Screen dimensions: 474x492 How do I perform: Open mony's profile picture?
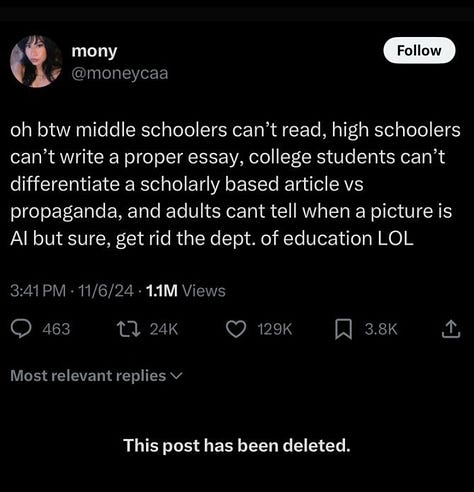click(x=36, y=62)
